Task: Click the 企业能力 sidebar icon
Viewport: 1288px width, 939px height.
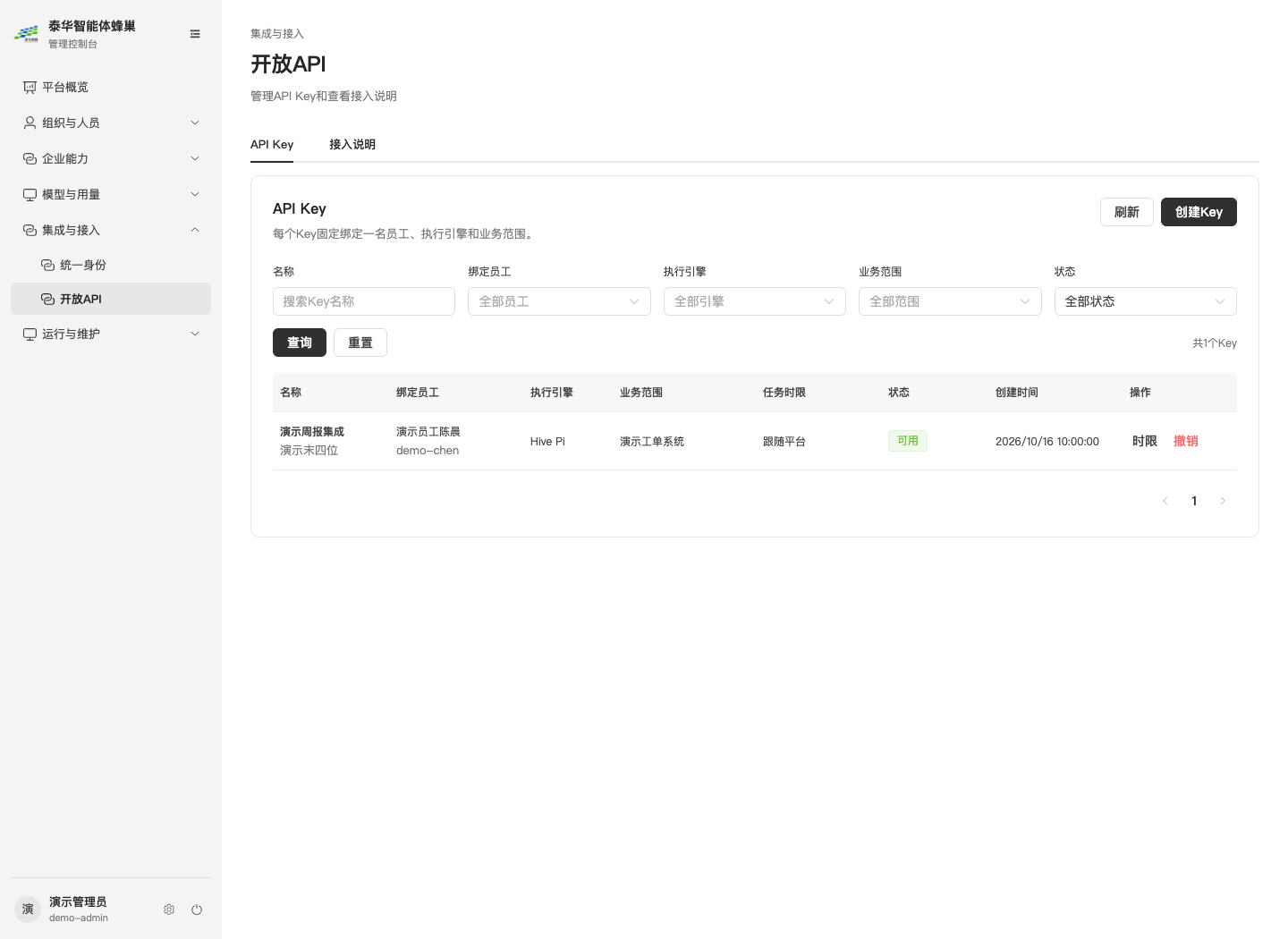Action: [x=30, y=158]
